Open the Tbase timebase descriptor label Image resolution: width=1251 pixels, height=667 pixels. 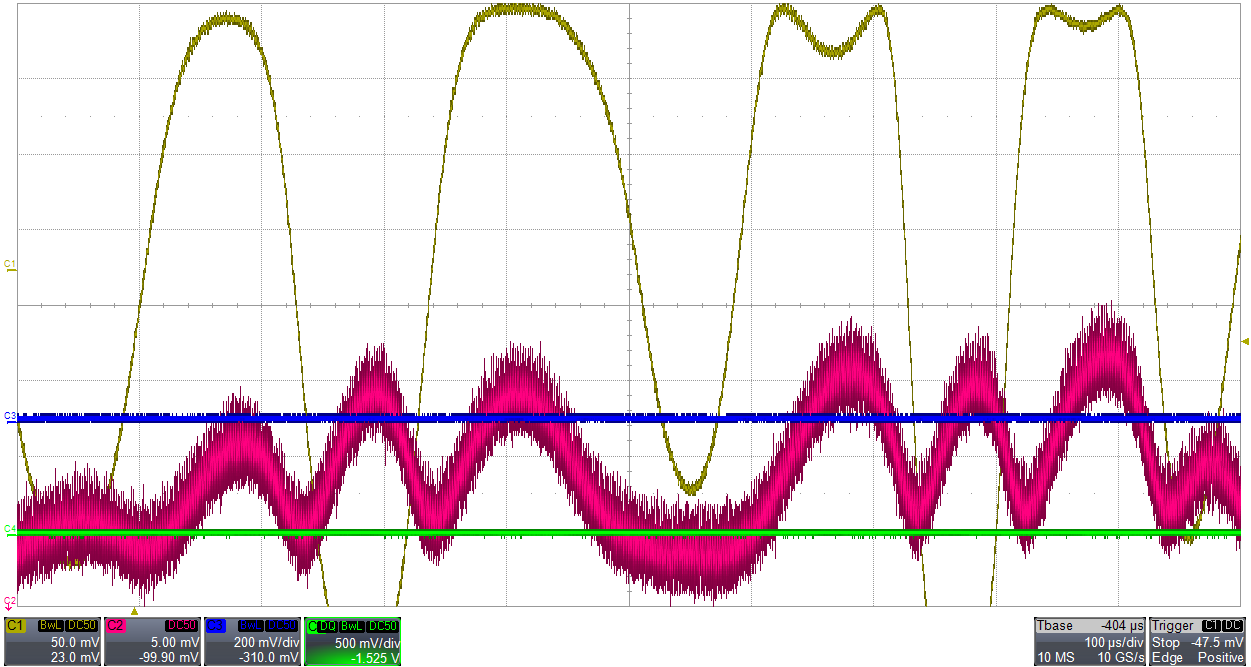tap(1057, 626)
